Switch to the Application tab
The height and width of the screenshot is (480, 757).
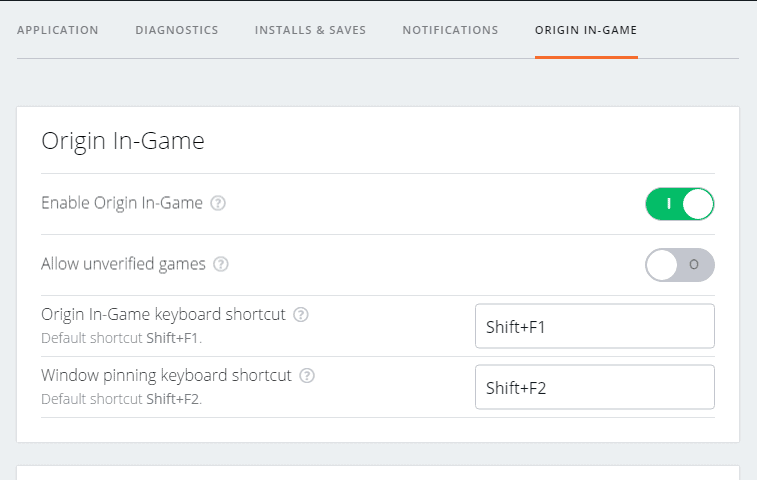click(x=58, y=30)
